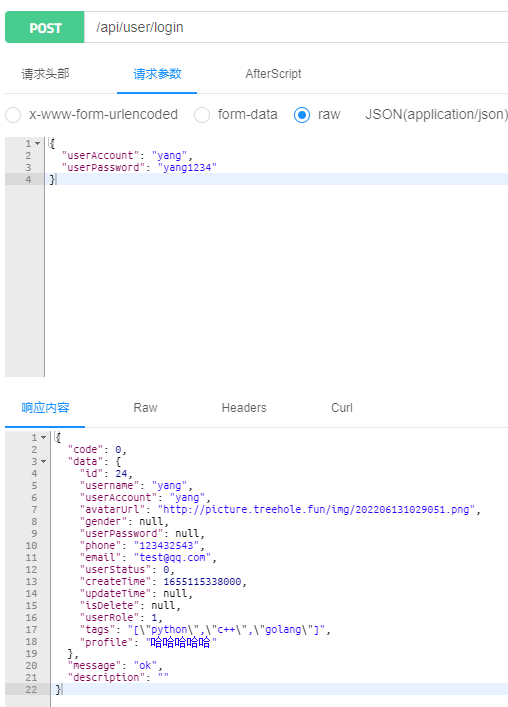The image size is (508, 707).
Task: Edit the /api/user/login URL field
Action: coord(296,28)
